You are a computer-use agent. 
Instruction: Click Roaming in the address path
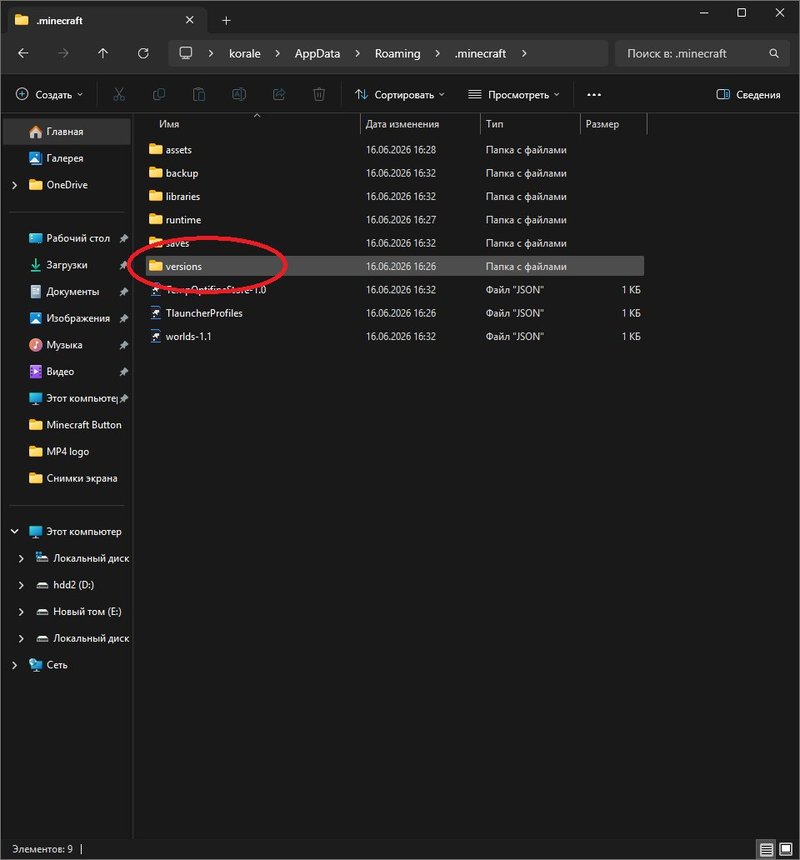[398, 53]
